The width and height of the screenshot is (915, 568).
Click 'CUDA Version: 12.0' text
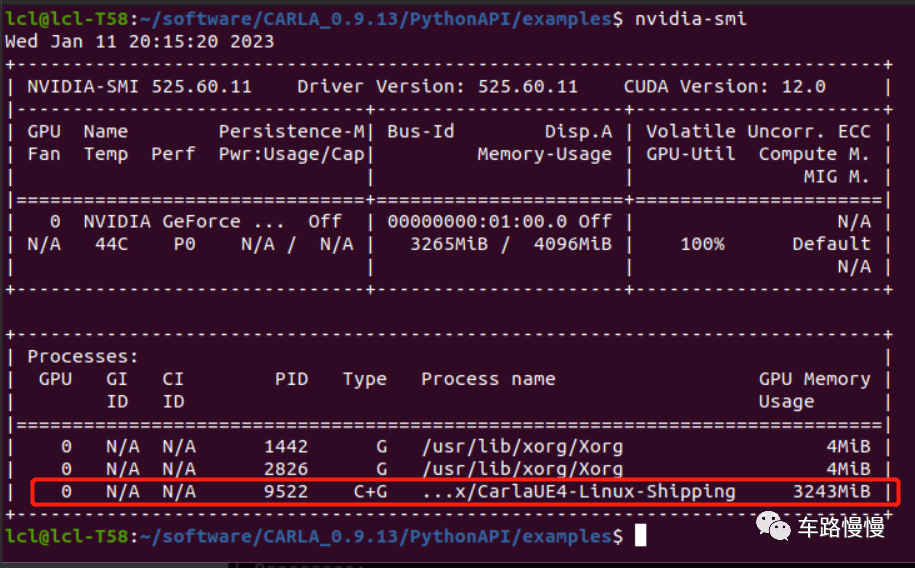(725, 87)
